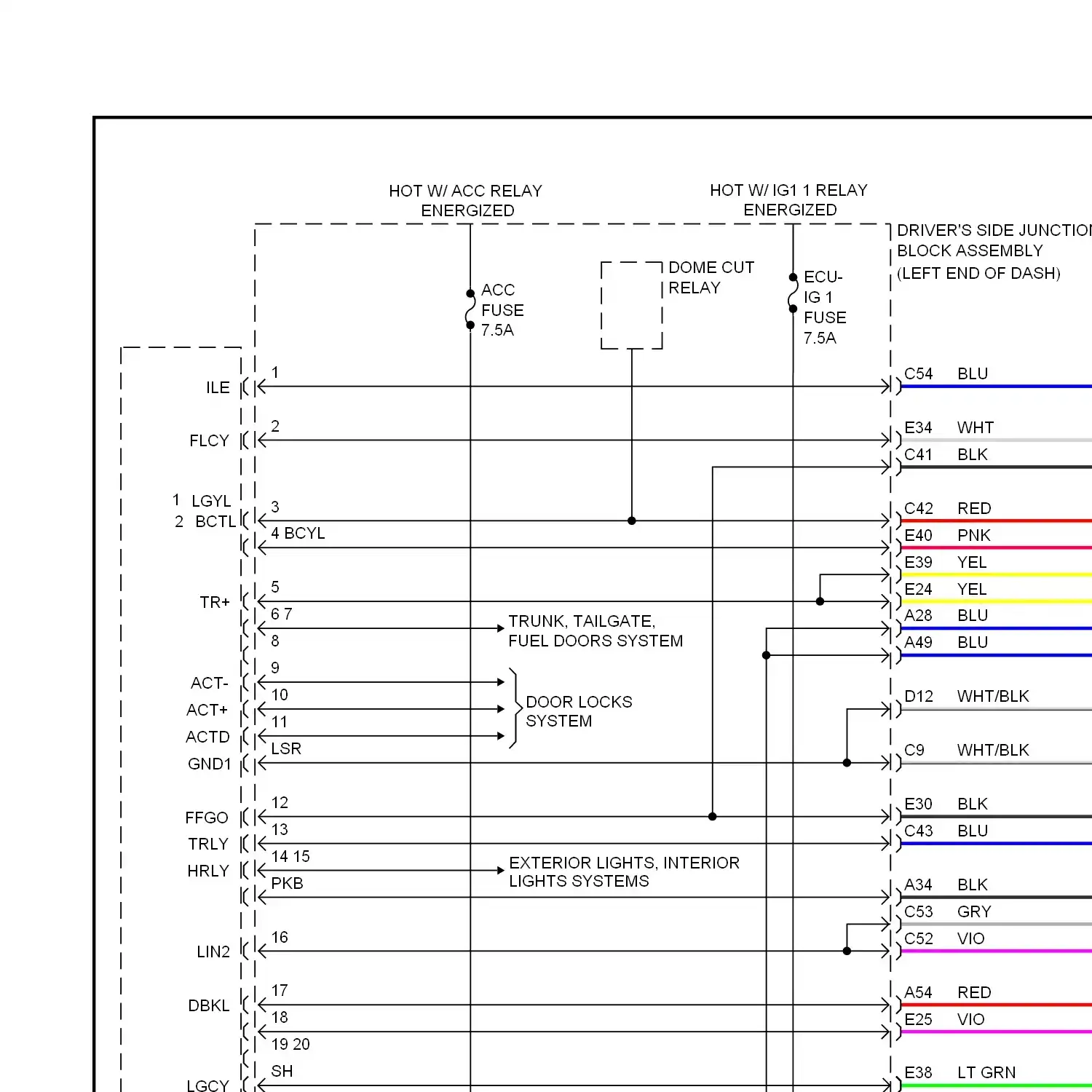Click connector pin A28 BLU
This screenshot has width=1092, height=1092.
(946, 615)
